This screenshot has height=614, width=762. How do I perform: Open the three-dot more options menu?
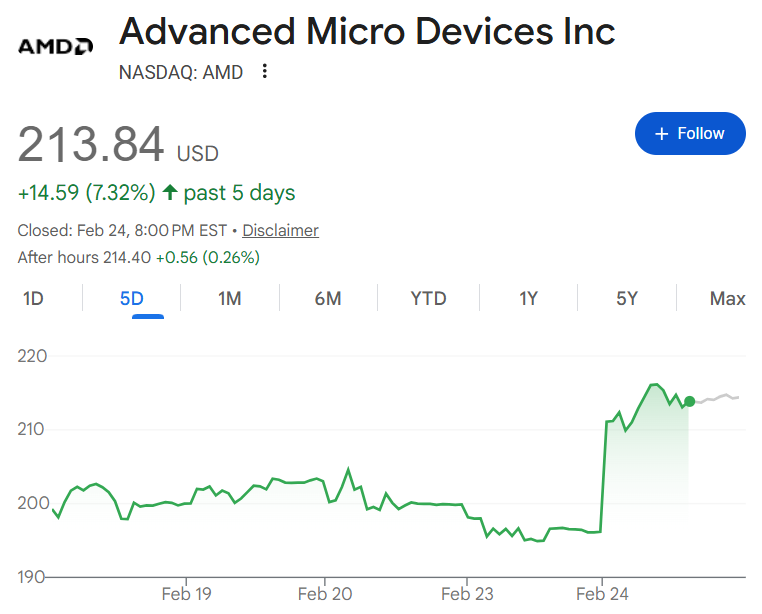click(264, 71)
